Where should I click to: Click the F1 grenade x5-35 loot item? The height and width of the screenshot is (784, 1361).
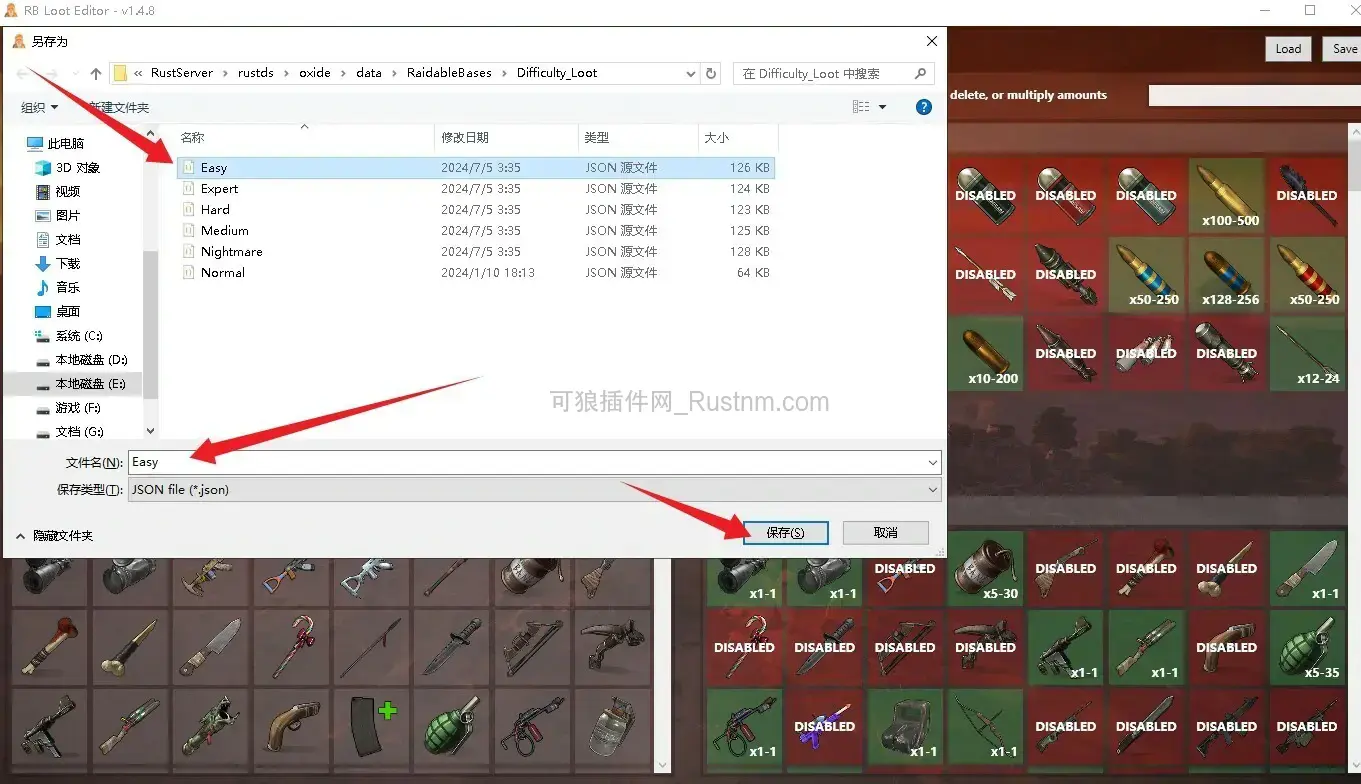click(1307, 648)
